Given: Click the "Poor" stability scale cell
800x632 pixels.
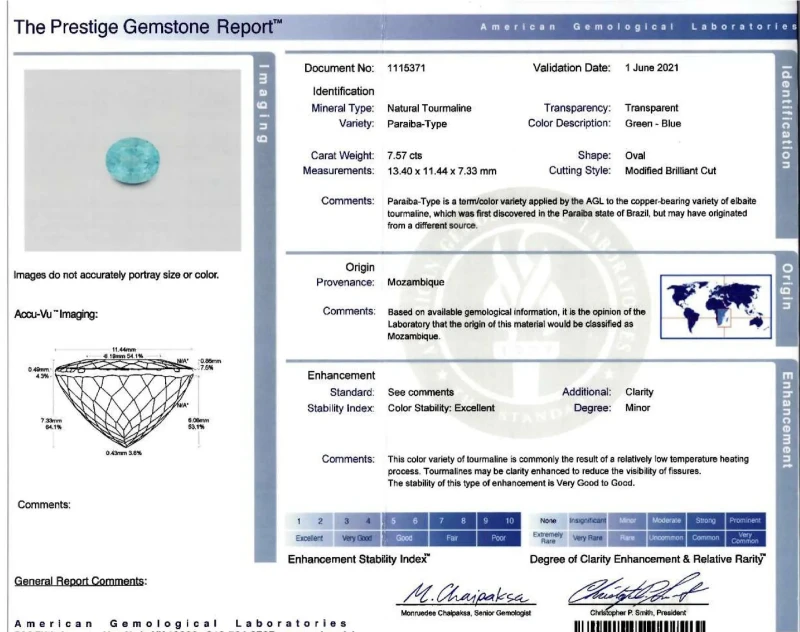Looking at the screenshot, I should 498,538.
